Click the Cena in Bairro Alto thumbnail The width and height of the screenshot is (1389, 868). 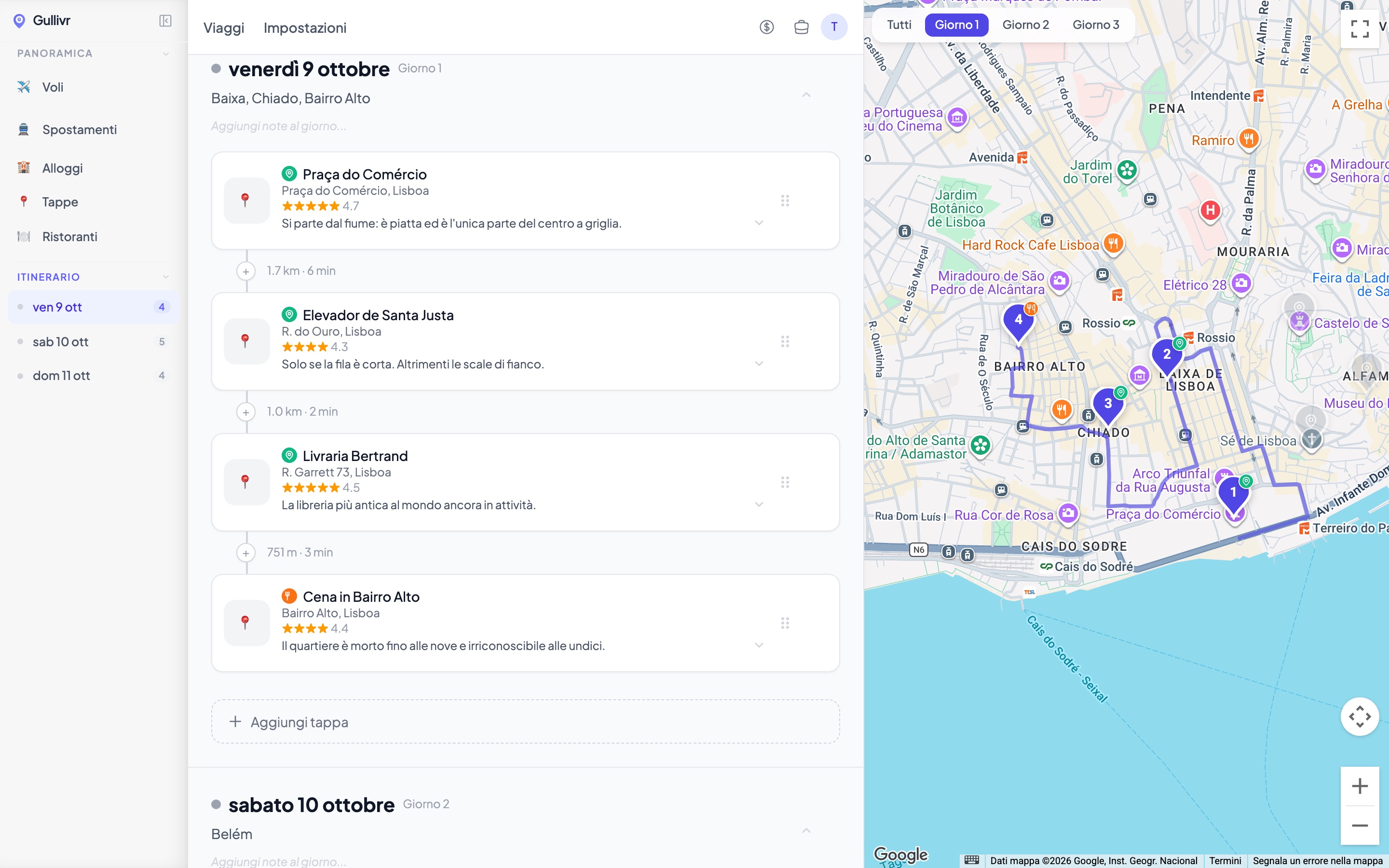(x=246, y=623)
